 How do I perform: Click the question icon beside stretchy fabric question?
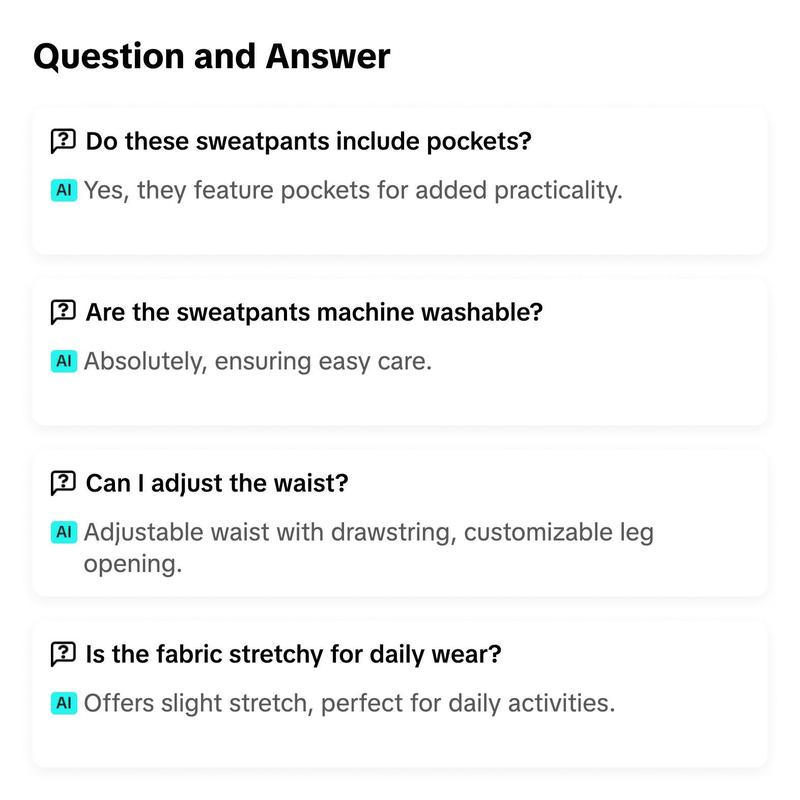(63, 654)
